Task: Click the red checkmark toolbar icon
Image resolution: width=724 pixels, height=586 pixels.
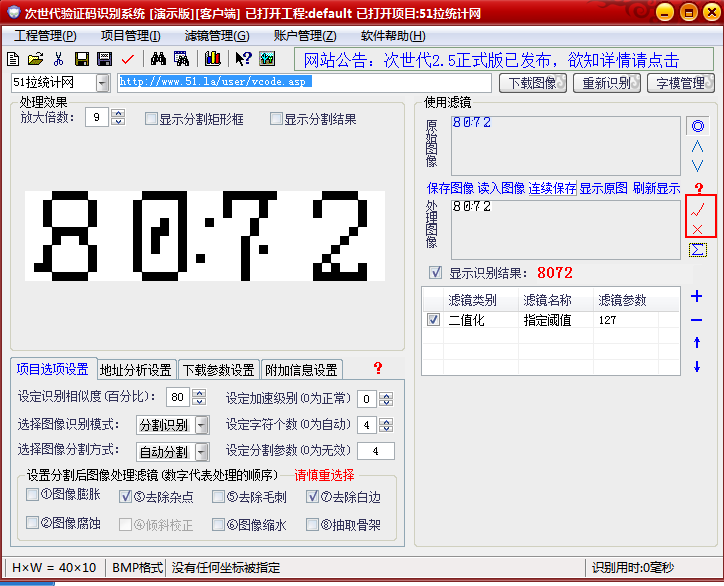Action: (x=127, y=59)
